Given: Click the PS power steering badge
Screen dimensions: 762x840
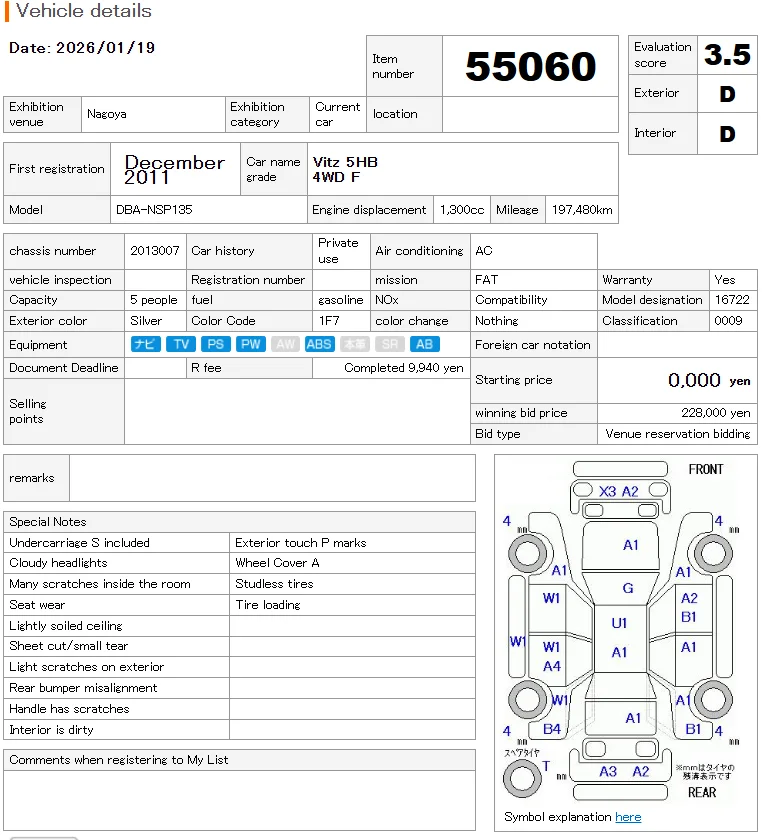Looking at the screenshot, I should pos(215,344).
